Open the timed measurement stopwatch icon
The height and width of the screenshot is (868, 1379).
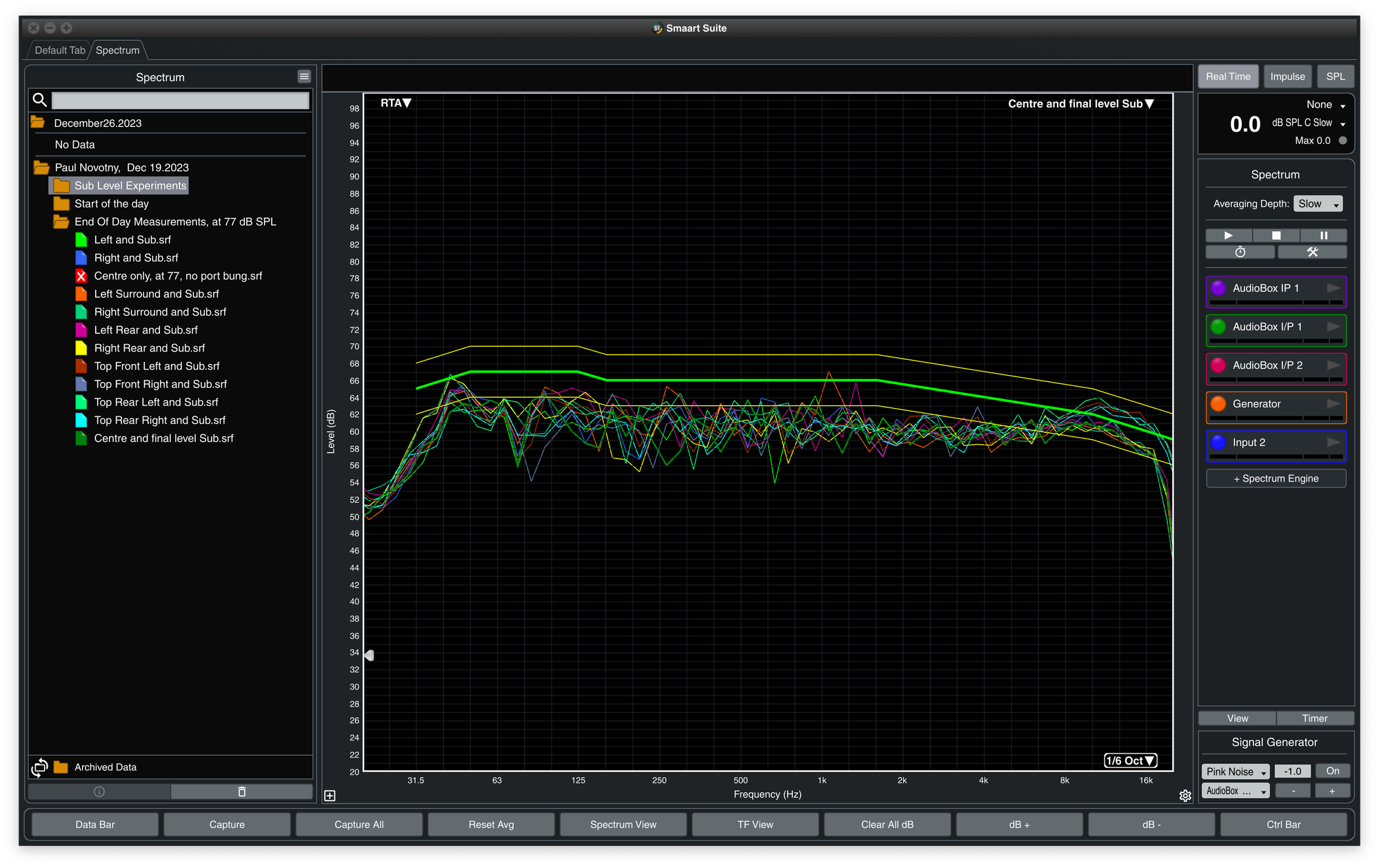click(x=1240, y=252)
